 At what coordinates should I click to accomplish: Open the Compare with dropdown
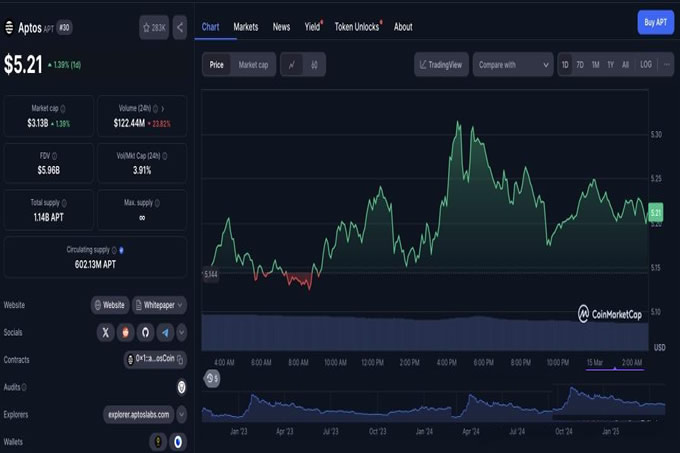point(513,65)
